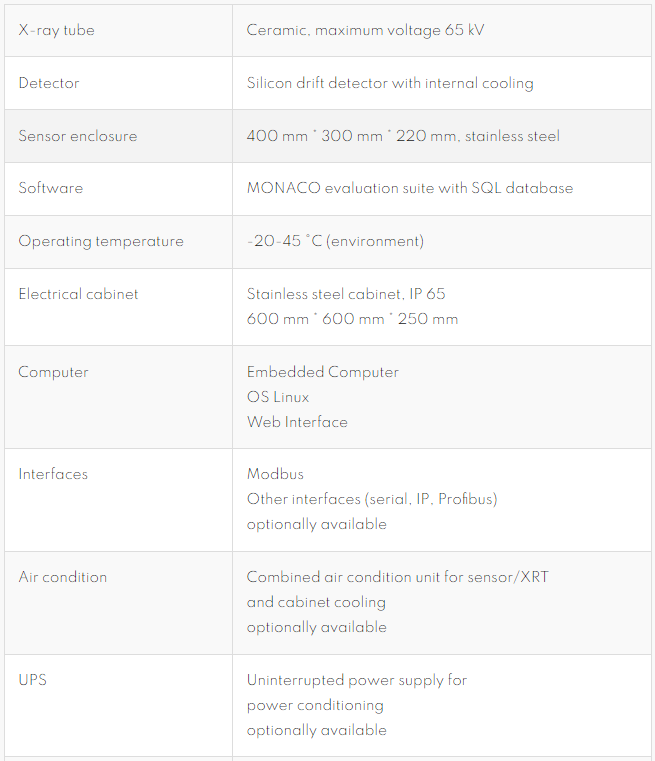
Task: Select the Software row label
Action: pyautogui.click(x=50, y=188)
